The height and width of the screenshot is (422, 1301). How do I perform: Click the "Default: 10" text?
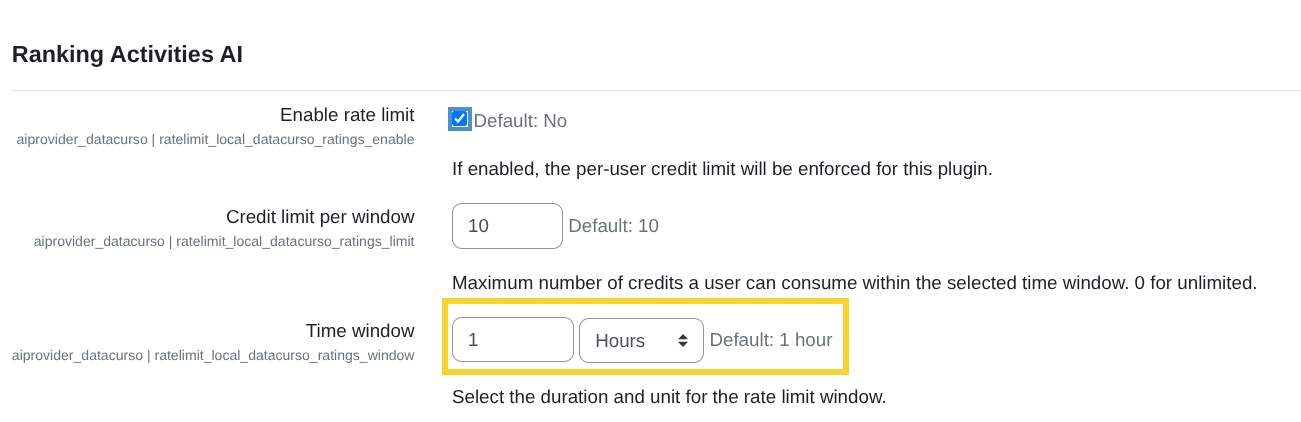point(613,226)
